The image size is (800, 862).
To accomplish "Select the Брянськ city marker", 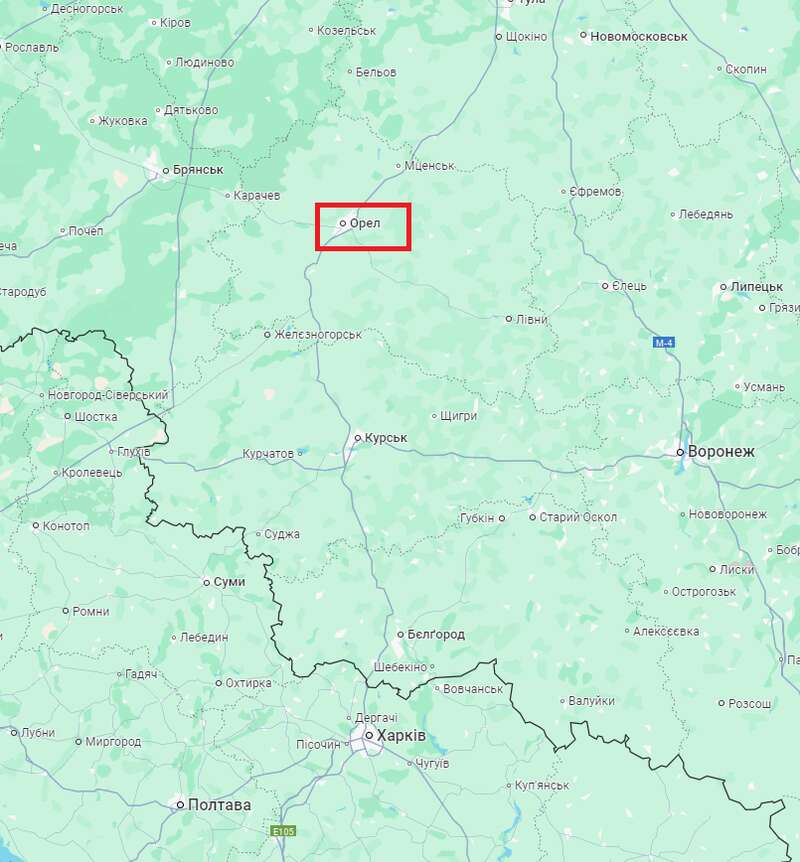I will tap(165, 170).
